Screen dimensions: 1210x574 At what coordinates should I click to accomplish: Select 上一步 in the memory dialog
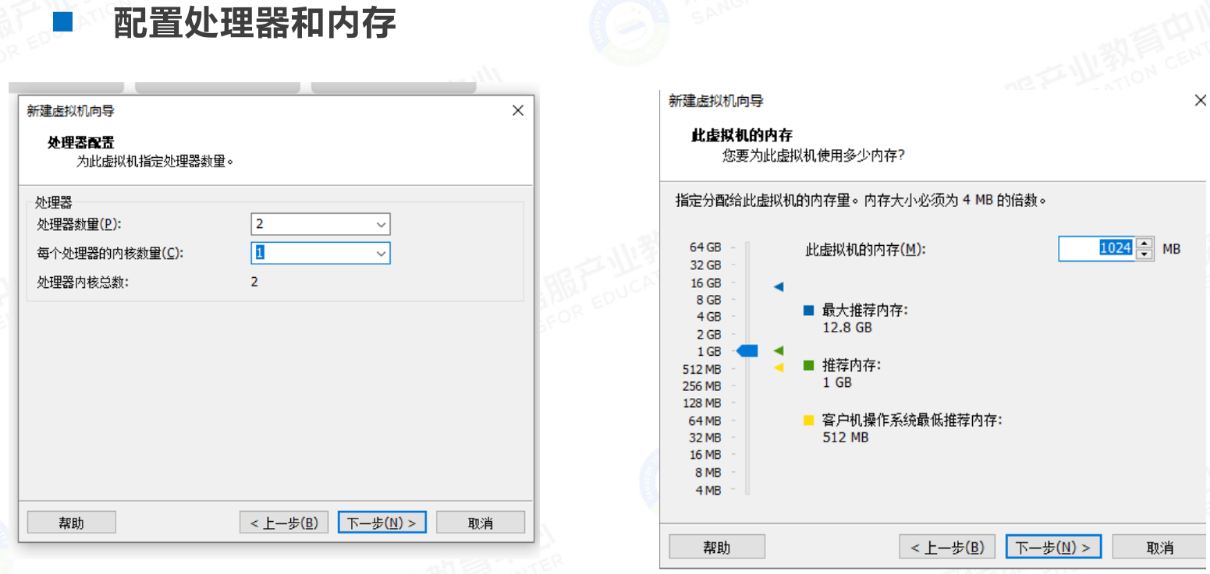947,547
